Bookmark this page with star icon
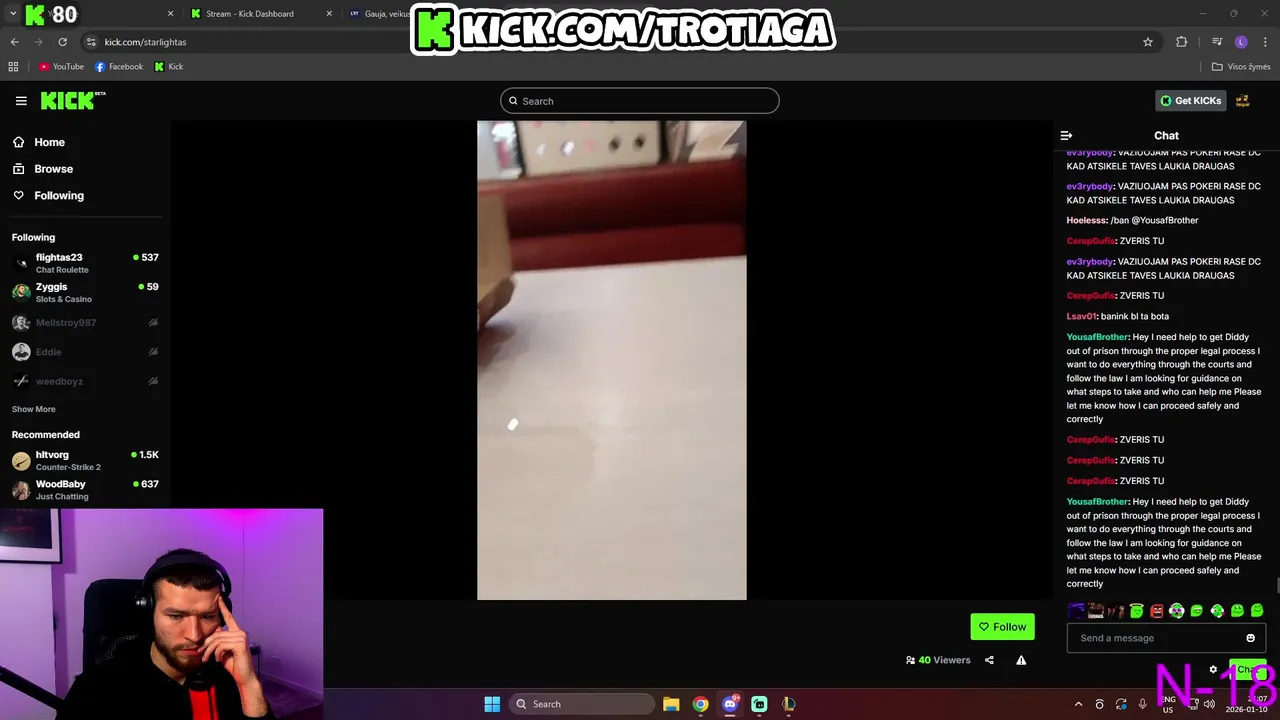This screenshot has height=720, width=1280. [x=1148, y=42]
